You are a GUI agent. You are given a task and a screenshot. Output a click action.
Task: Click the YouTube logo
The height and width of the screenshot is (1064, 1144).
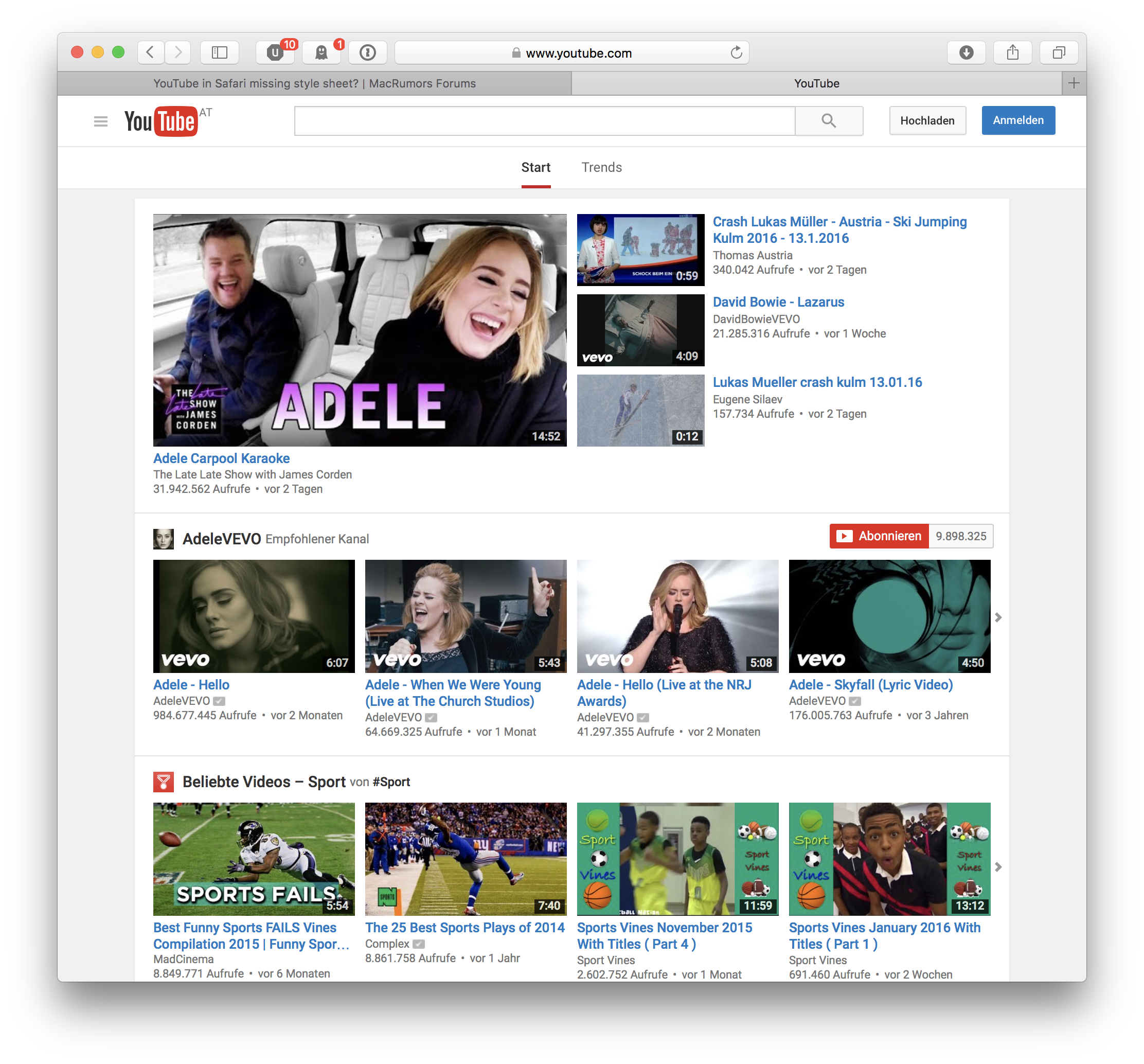[x=161, y=121]
